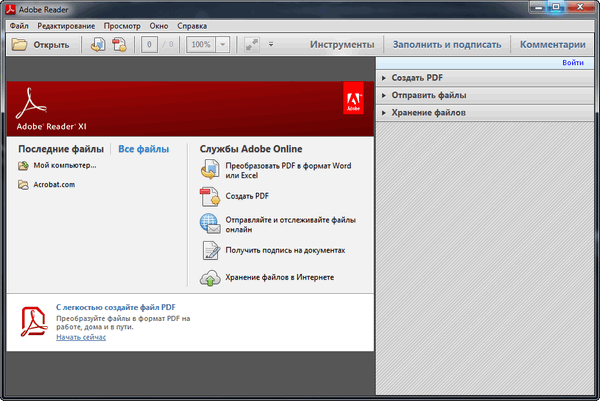
Task: Open the Окно menu
Action: 159,26
